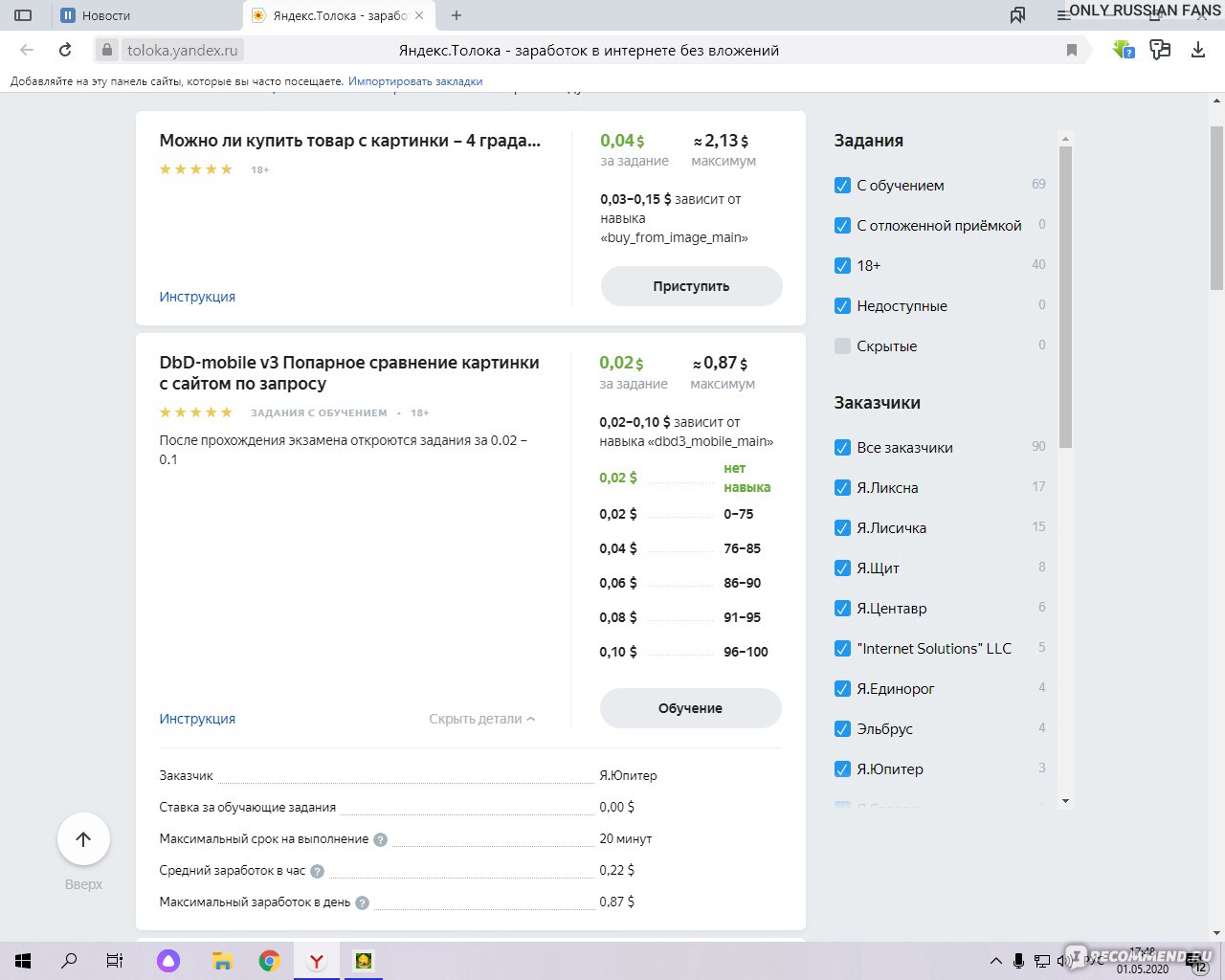Screen dimensions: 1225x980
Task: Click the filter panel scrollbar thumb
Action: click(1066, 297)
